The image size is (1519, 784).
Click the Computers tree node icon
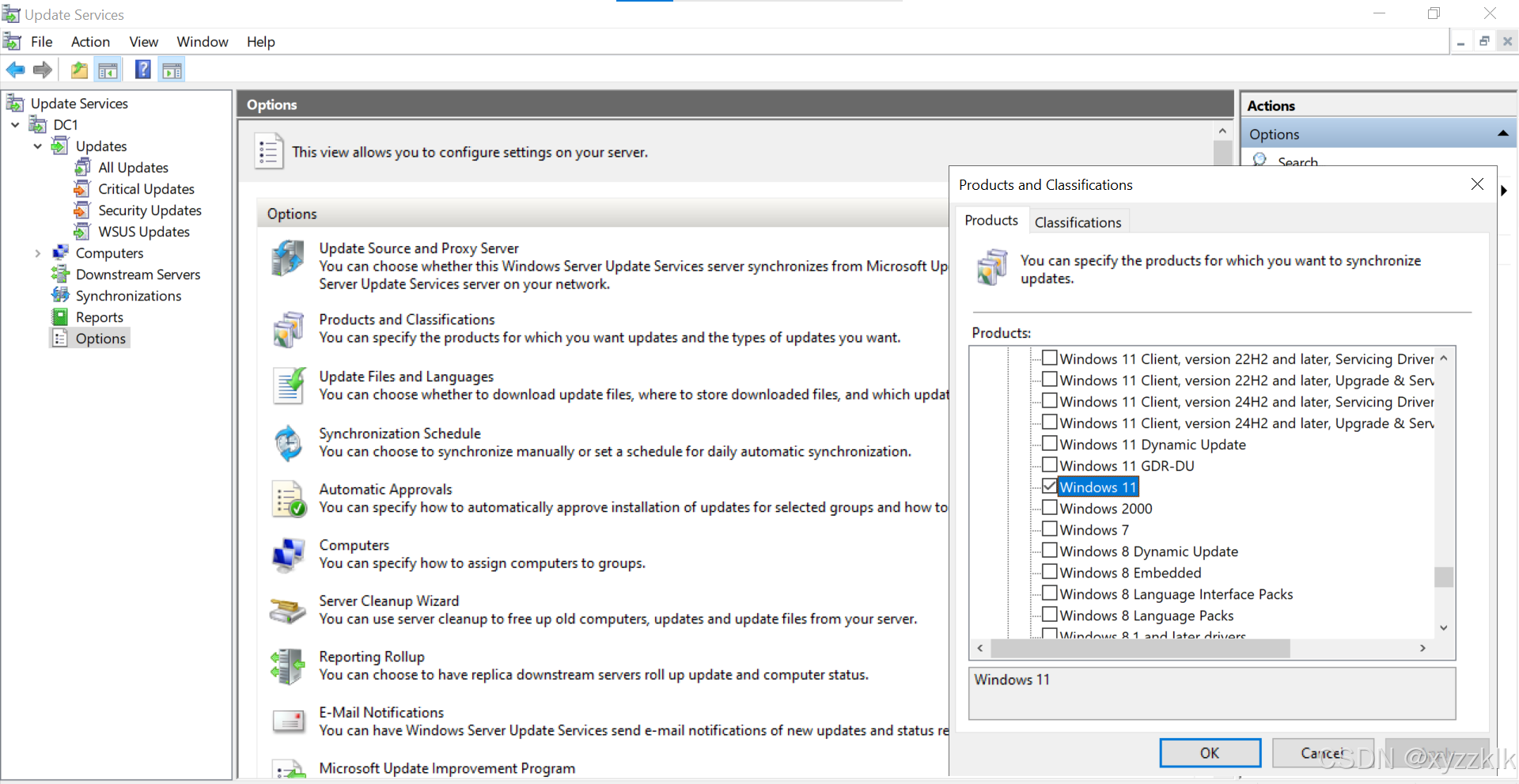click(x=60, y=252)
